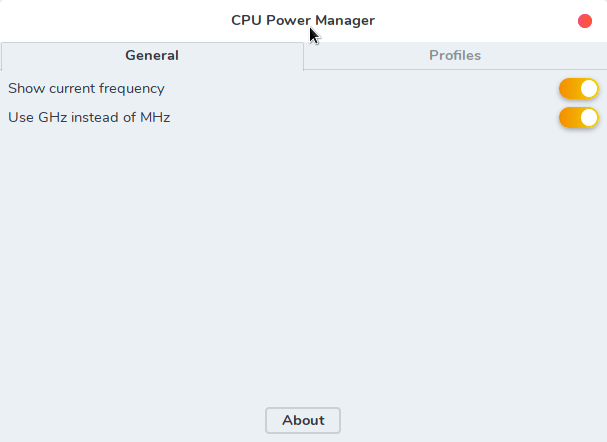Open the Profiles settings page
607x442 pixels.
point(455,56)
